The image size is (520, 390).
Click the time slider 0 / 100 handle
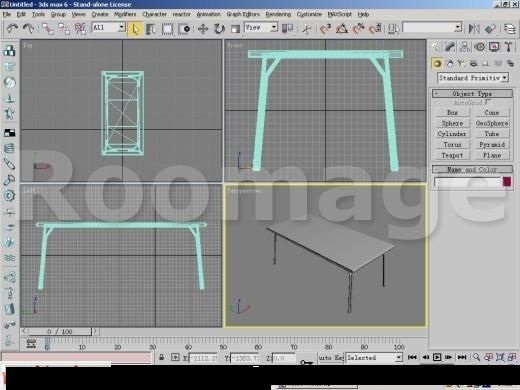point(60,332)
